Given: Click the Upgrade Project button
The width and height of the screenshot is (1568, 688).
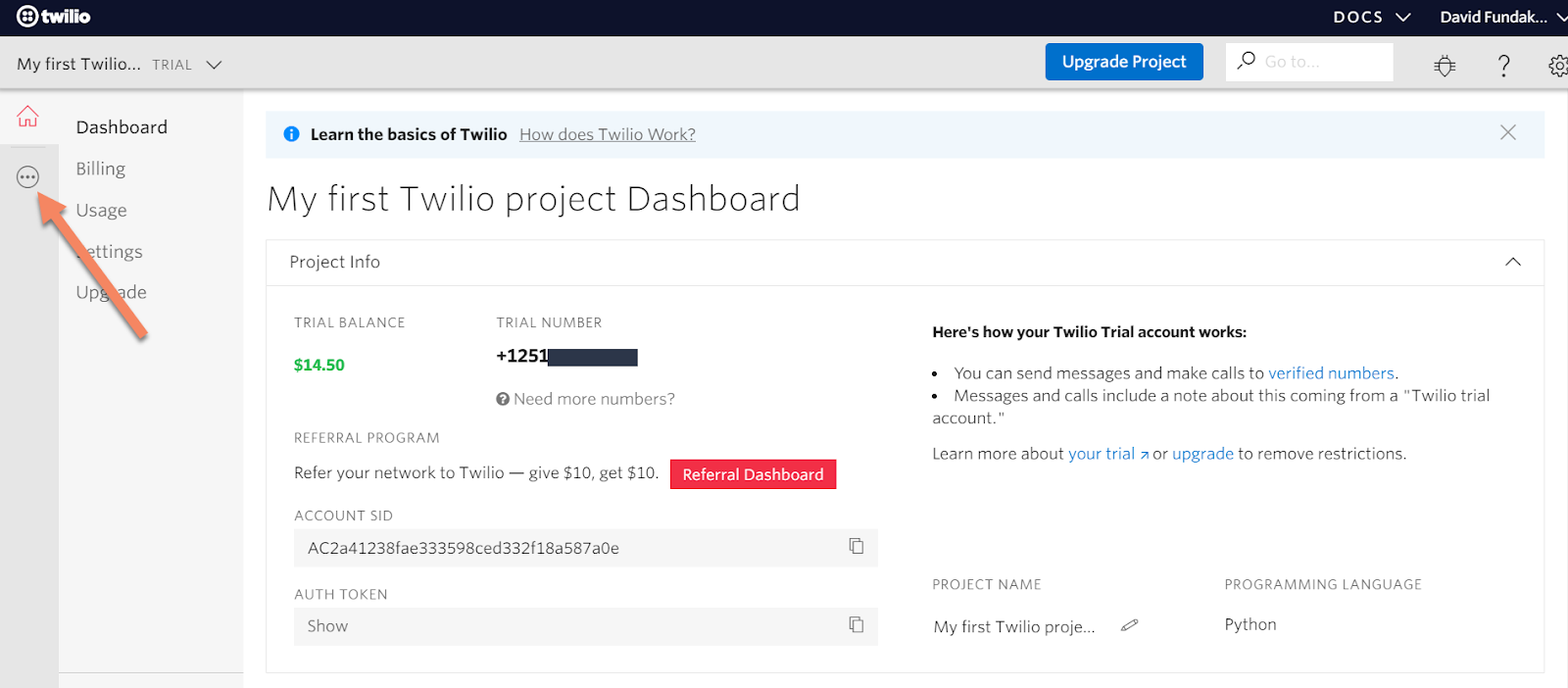Looking at the screenshot, I should tap(1124, 62).
